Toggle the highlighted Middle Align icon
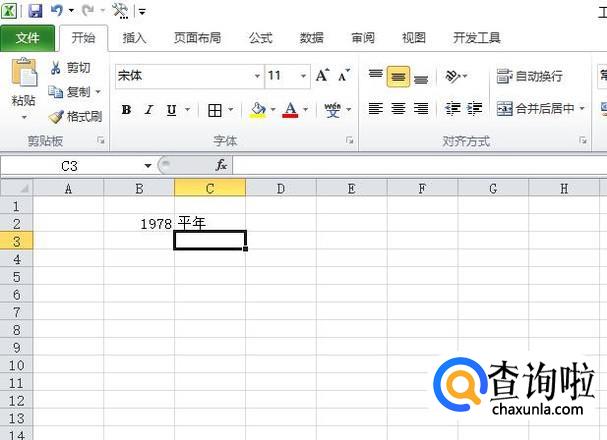 pyautogui.click(x=398, y=76)
